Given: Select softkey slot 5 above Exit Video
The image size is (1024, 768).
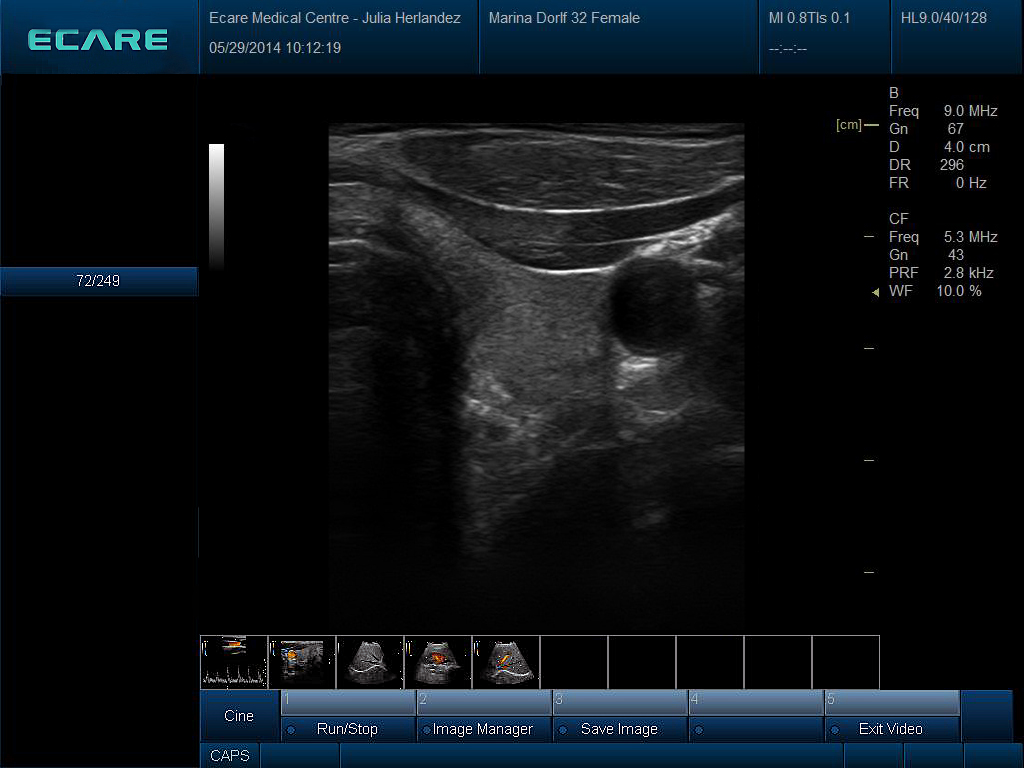Looking at the screenshot, I should click(x=892, y=703).
